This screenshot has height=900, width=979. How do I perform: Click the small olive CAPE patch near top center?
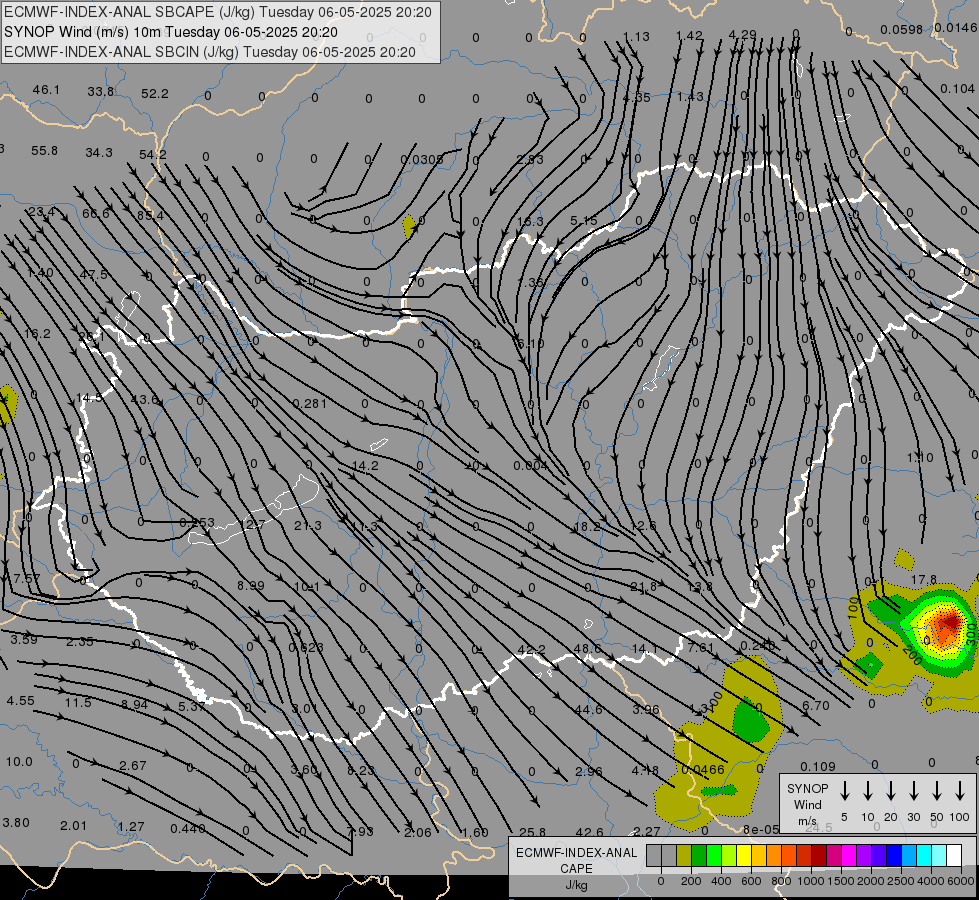click(x=409, y=227)
